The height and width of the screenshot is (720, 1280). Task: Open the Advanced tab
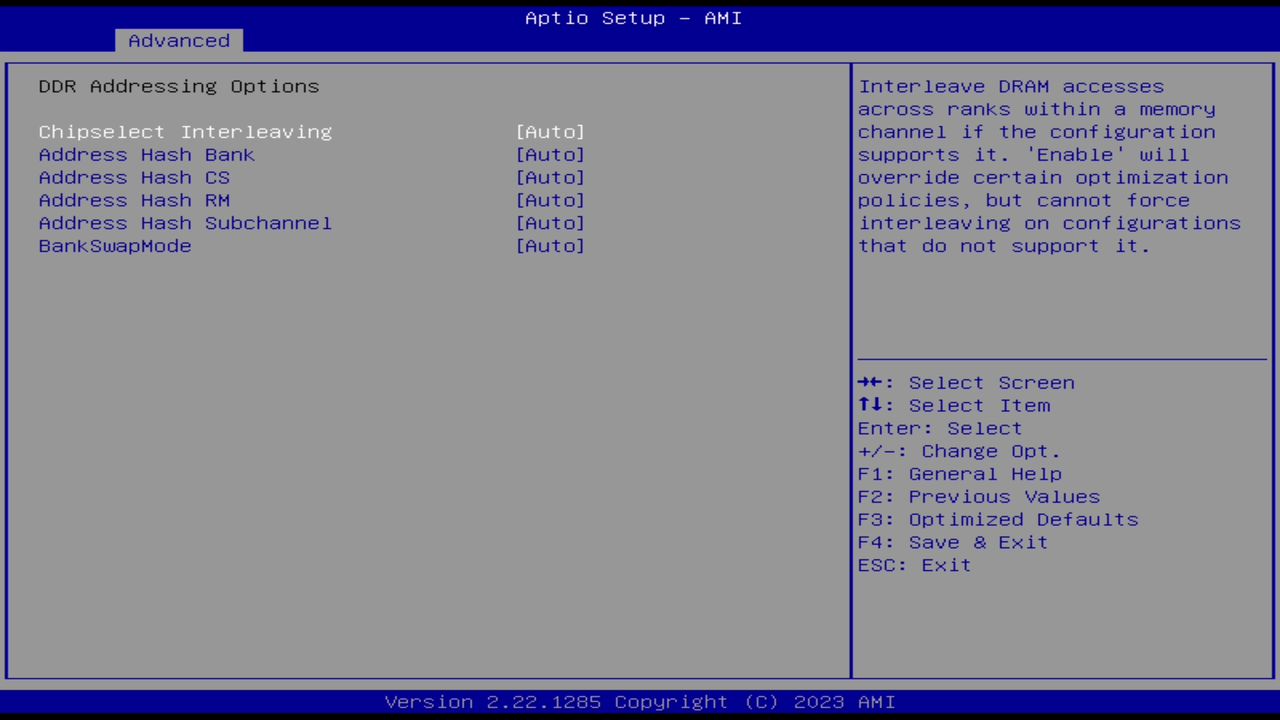pos(179,41)
